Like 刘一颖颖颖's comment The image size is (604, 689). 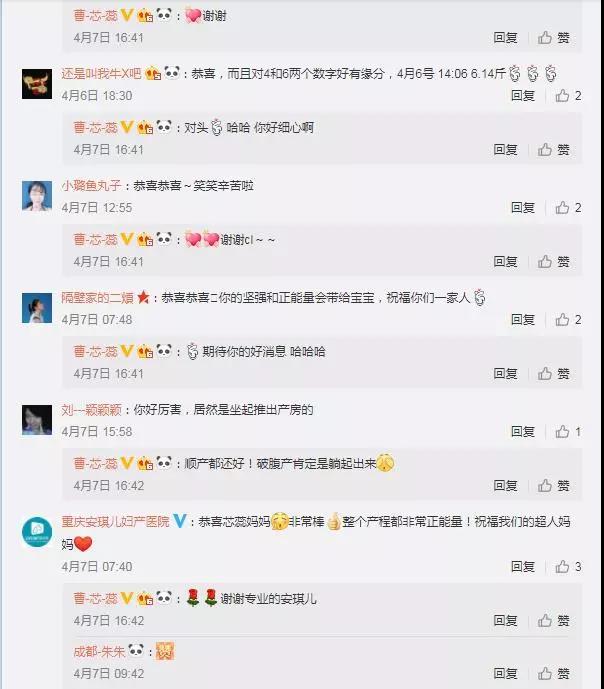[x=568, y=432]
